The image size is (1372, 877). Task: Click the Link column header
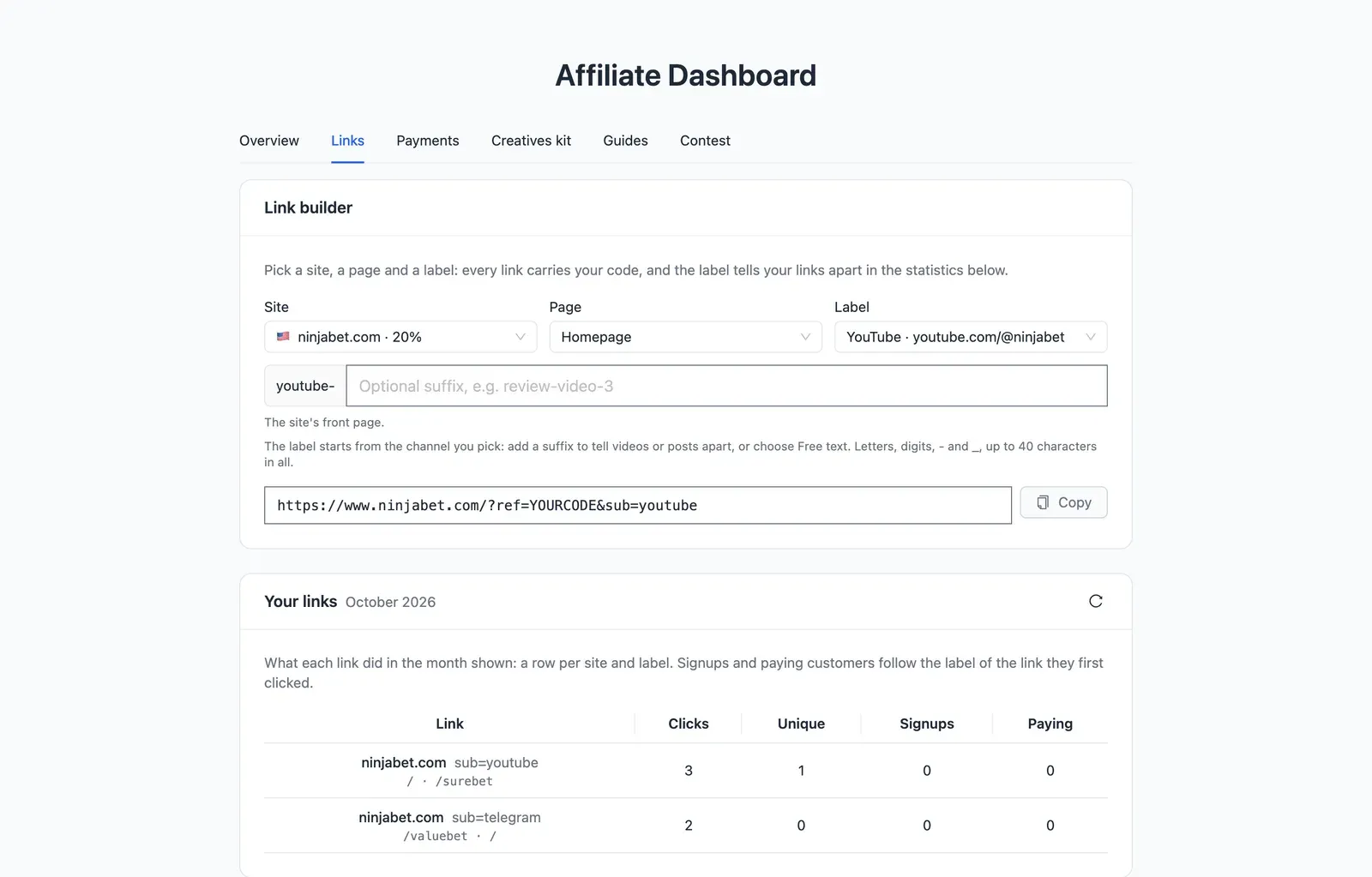[x=449, y=724]
